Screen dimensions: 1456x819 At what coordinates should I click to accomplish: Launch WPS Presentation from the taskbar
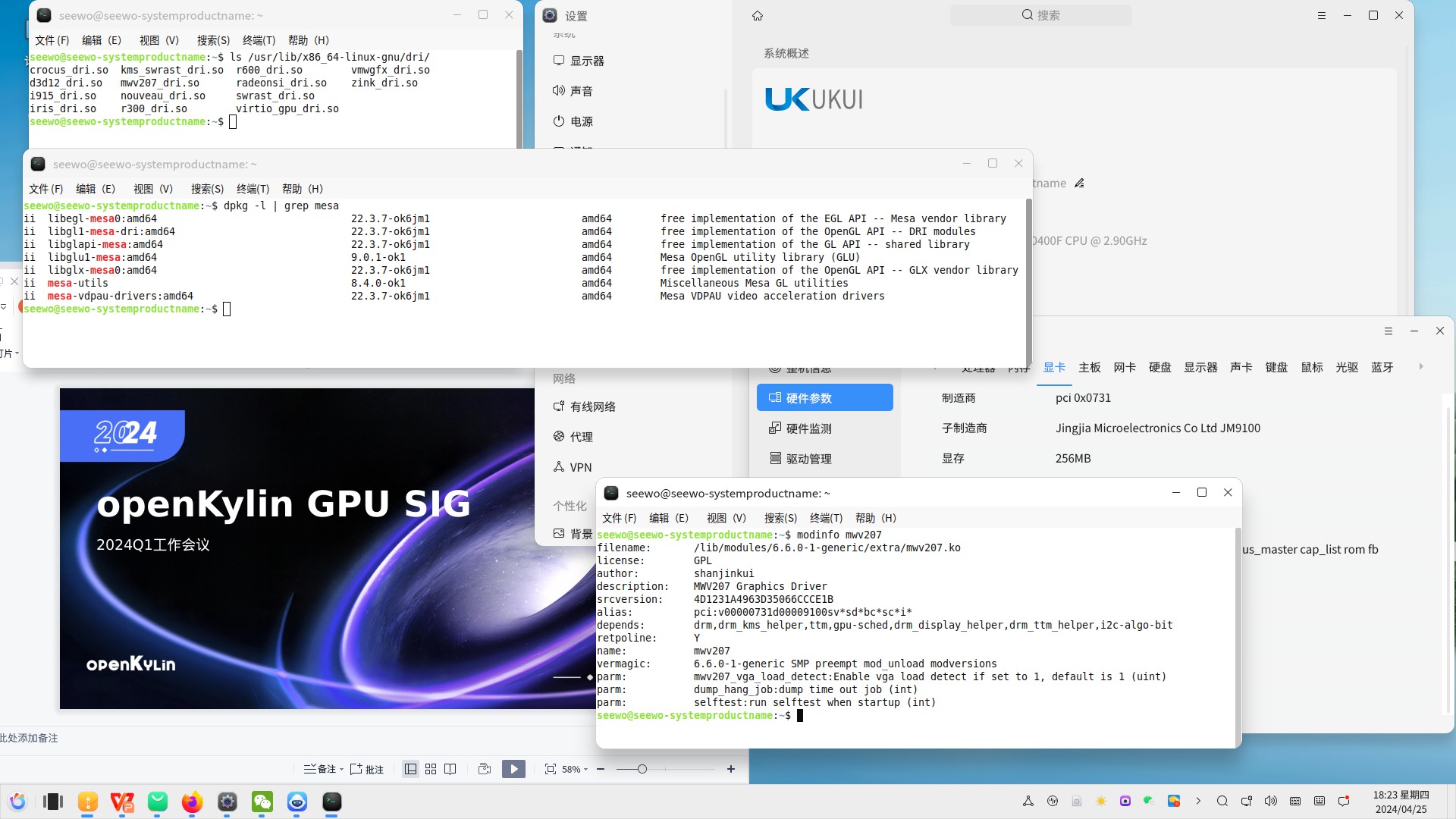tap(122, 802)
